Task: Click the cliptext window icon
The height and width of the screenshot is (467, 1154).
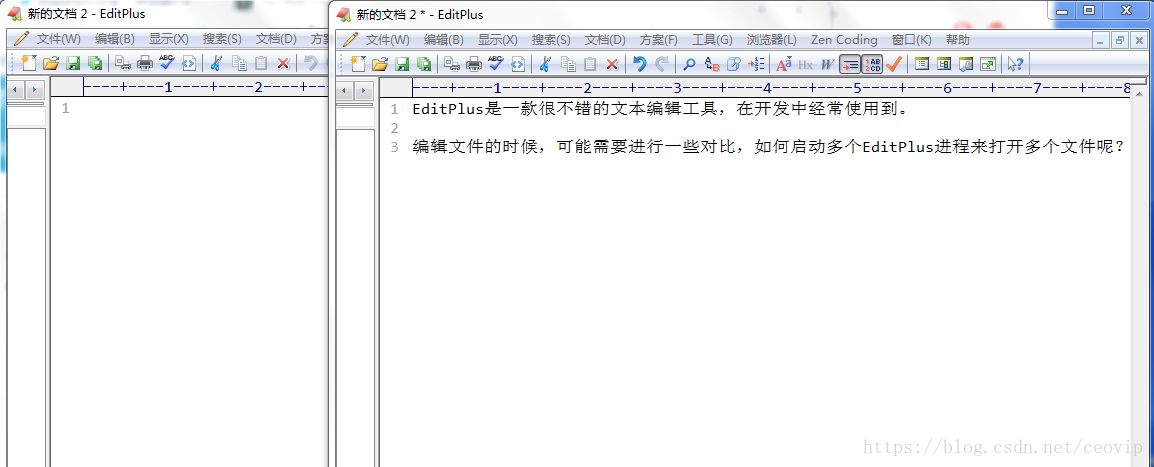Action: (x=944, y=64)
